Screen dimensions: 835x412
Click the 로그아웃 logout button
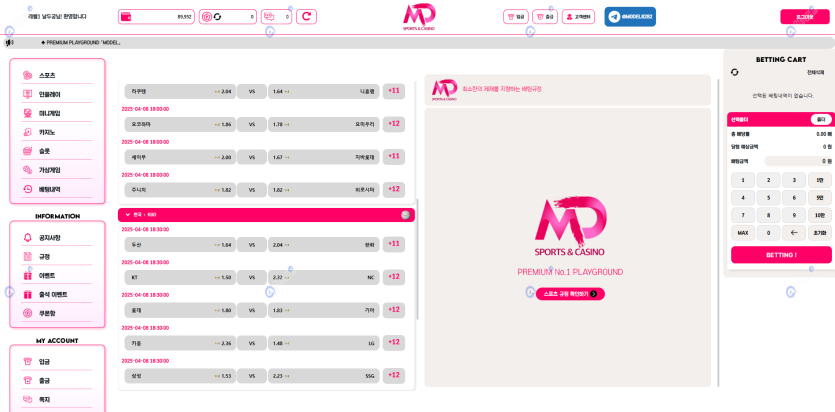[x=805, y=17]
